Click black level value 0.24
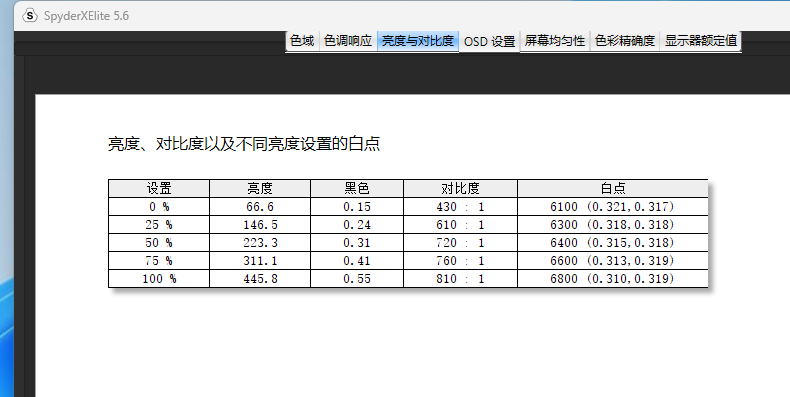Screen dimensions: 790x397 [x=357, y=225]
